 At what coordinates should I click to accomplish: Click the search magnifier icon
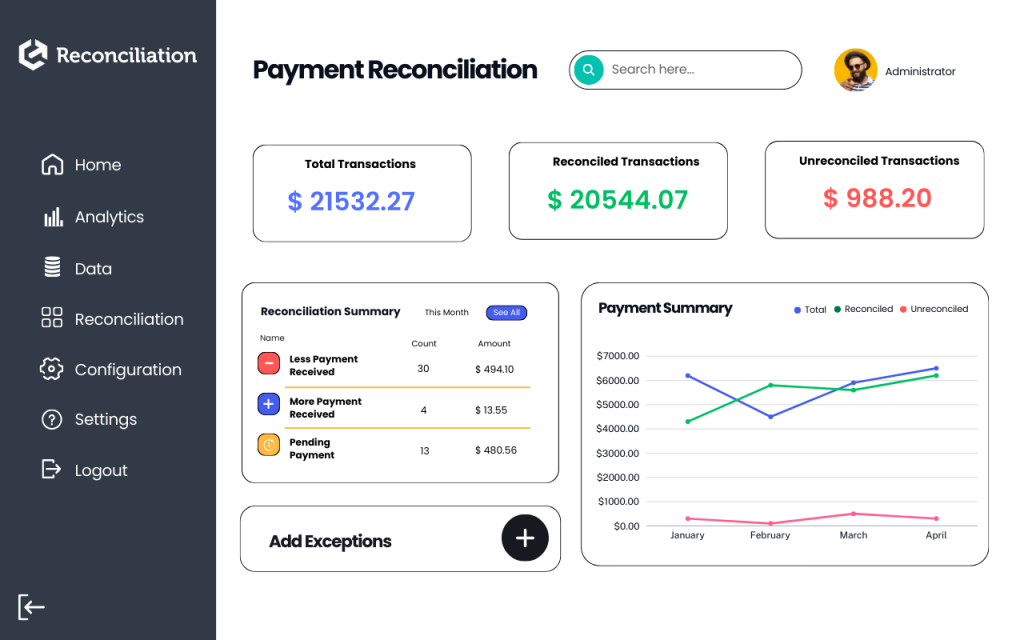point(588,70)
